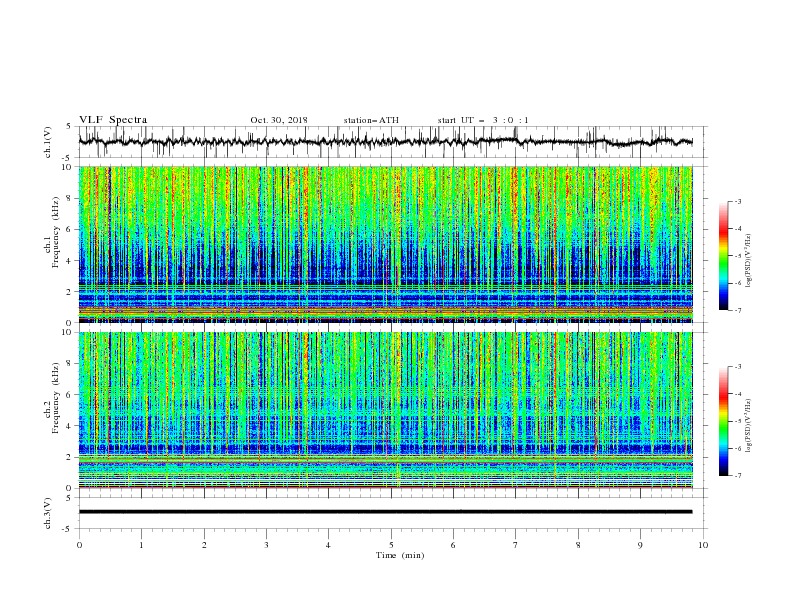Click the "ch.1(V)" axis label
Viewport: 792px width, 612px height.
coord(48,142)
